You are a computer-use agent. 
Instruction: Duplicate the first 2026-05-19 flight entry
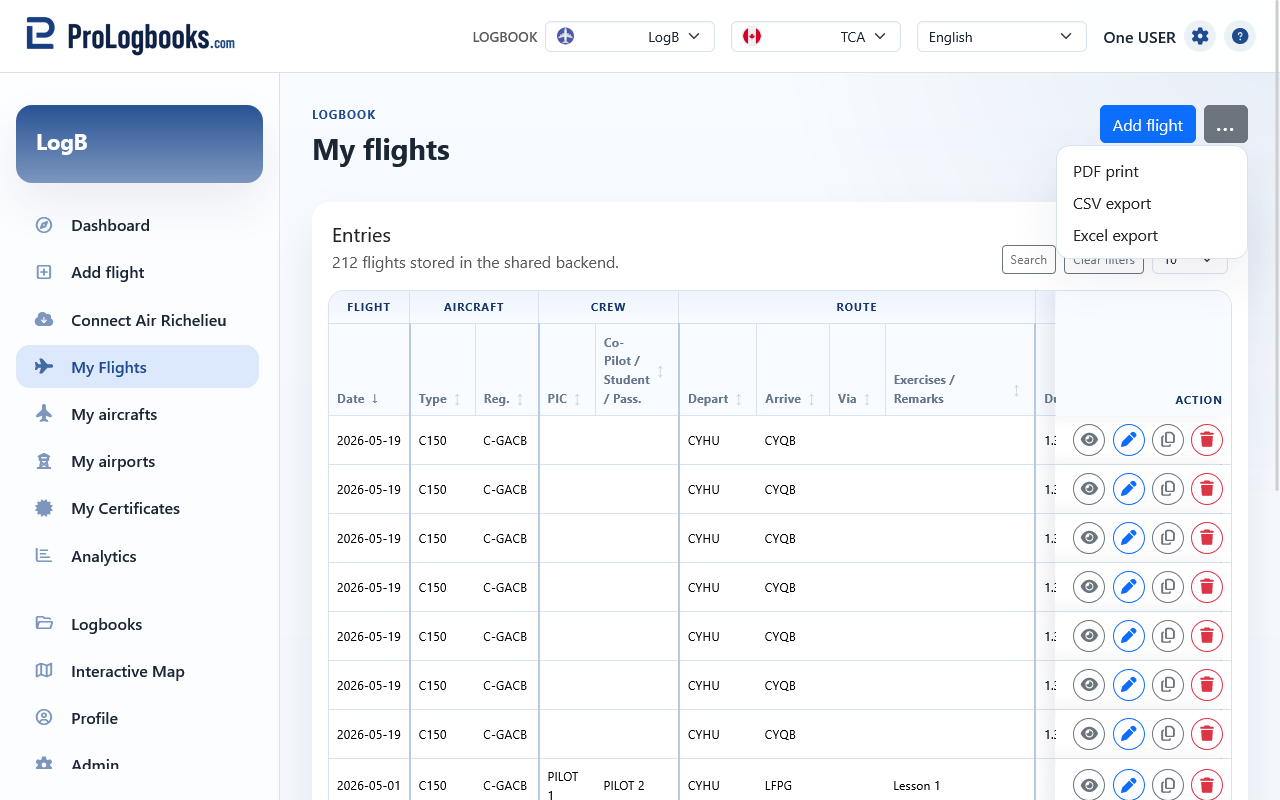[x=1168, y=440]
